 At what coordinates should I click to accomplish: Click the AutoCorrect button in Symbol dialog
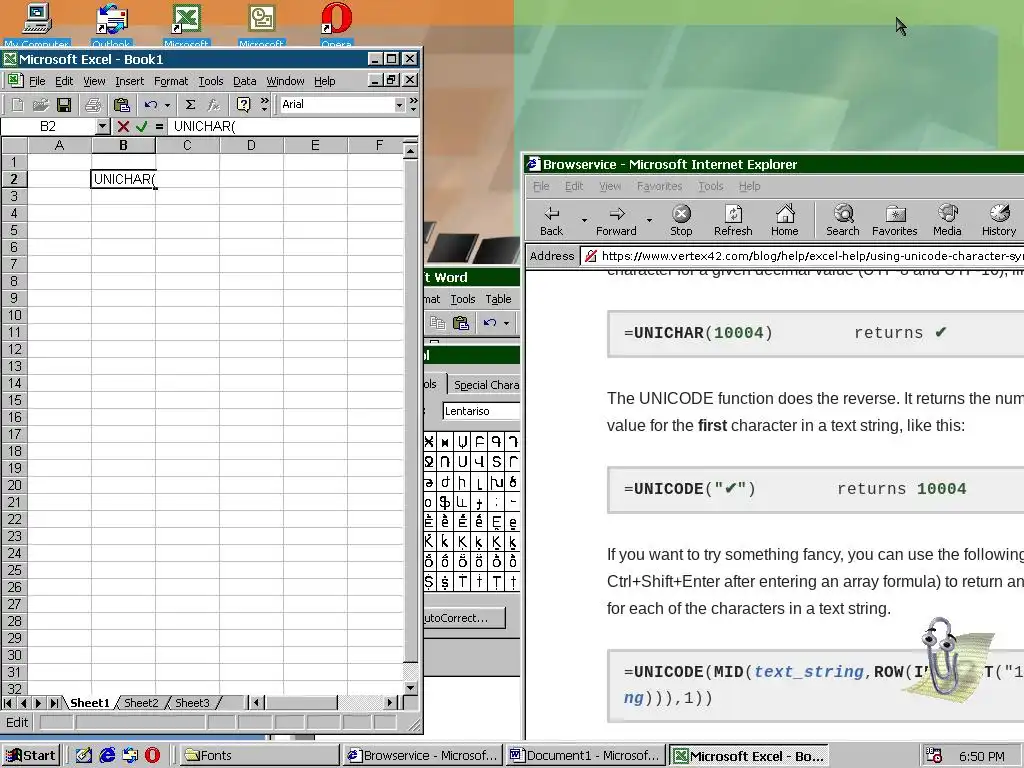pos(464,618)
